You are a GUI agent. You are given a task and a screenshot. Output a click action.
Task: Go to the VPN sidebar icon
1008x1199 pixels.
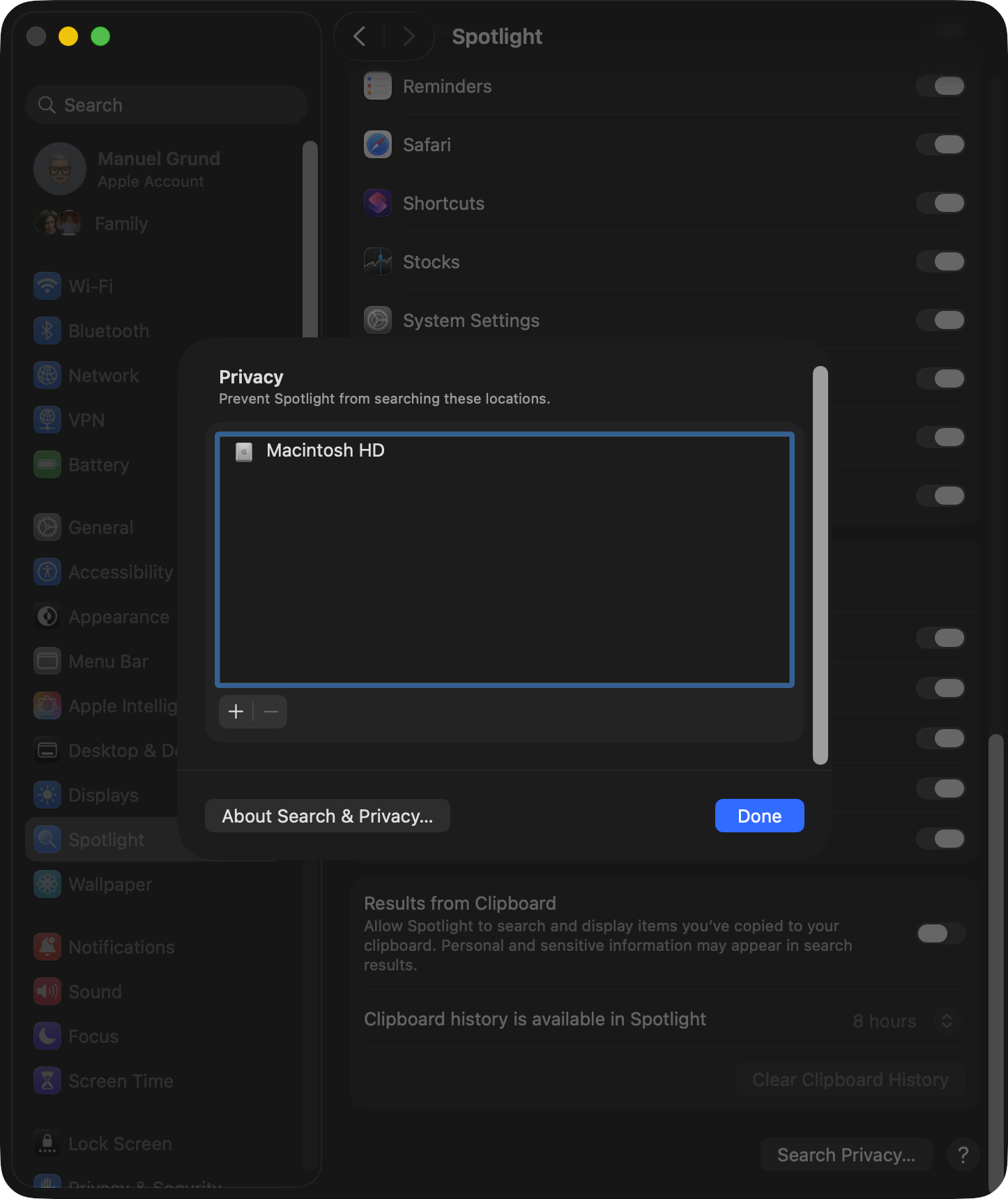point(47,420)
